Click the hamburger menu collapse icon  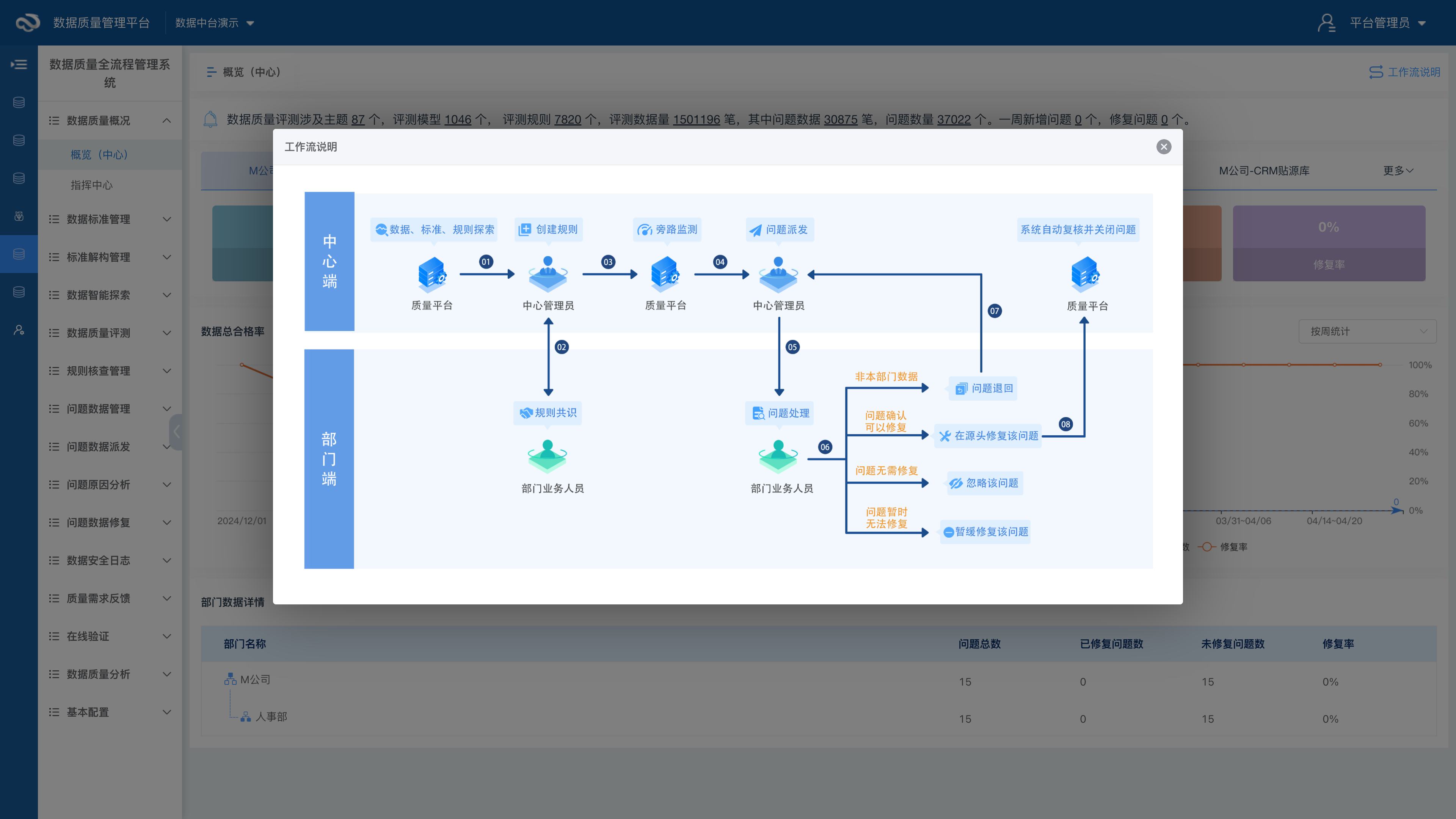point(19,64)
